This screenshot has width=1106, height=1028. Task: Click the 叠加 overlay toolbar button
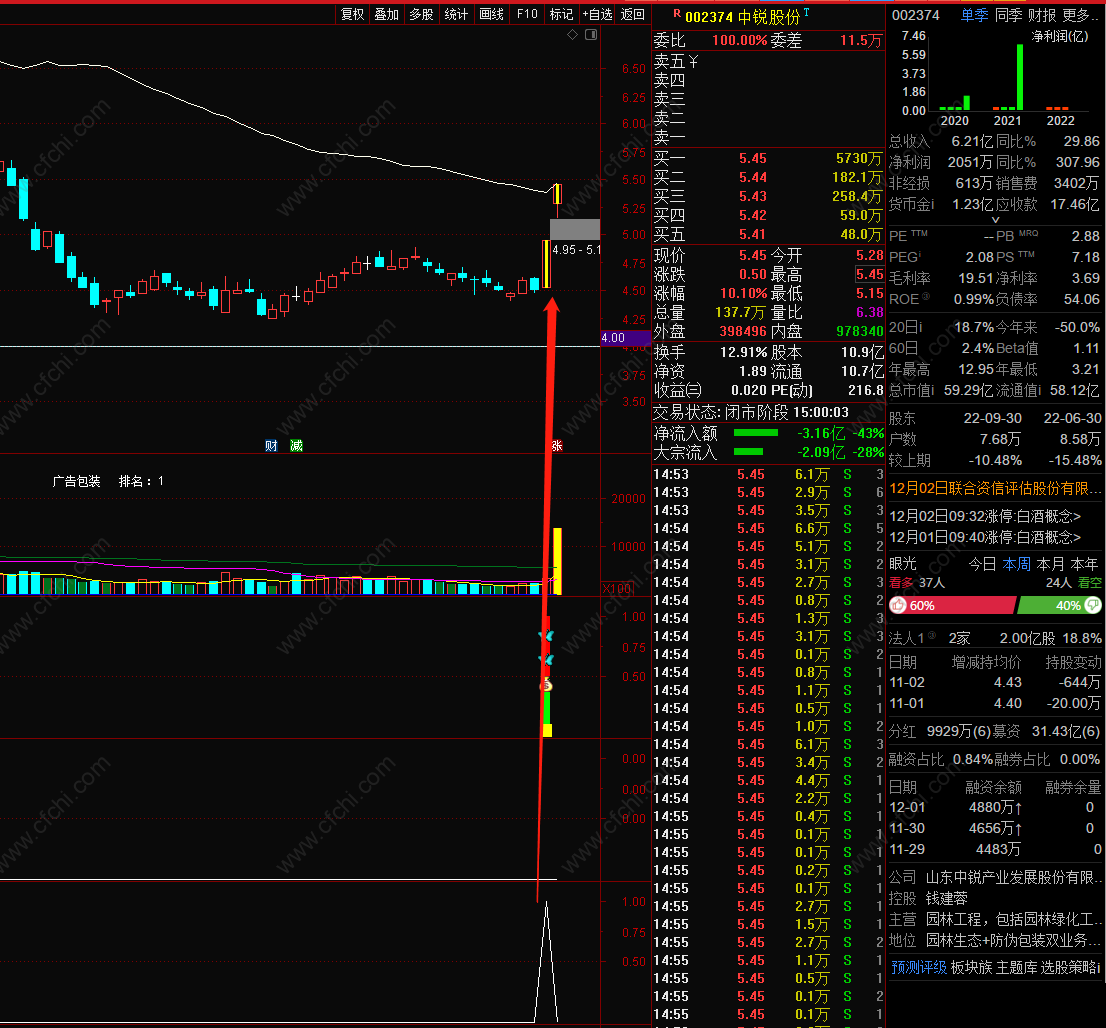387,14
